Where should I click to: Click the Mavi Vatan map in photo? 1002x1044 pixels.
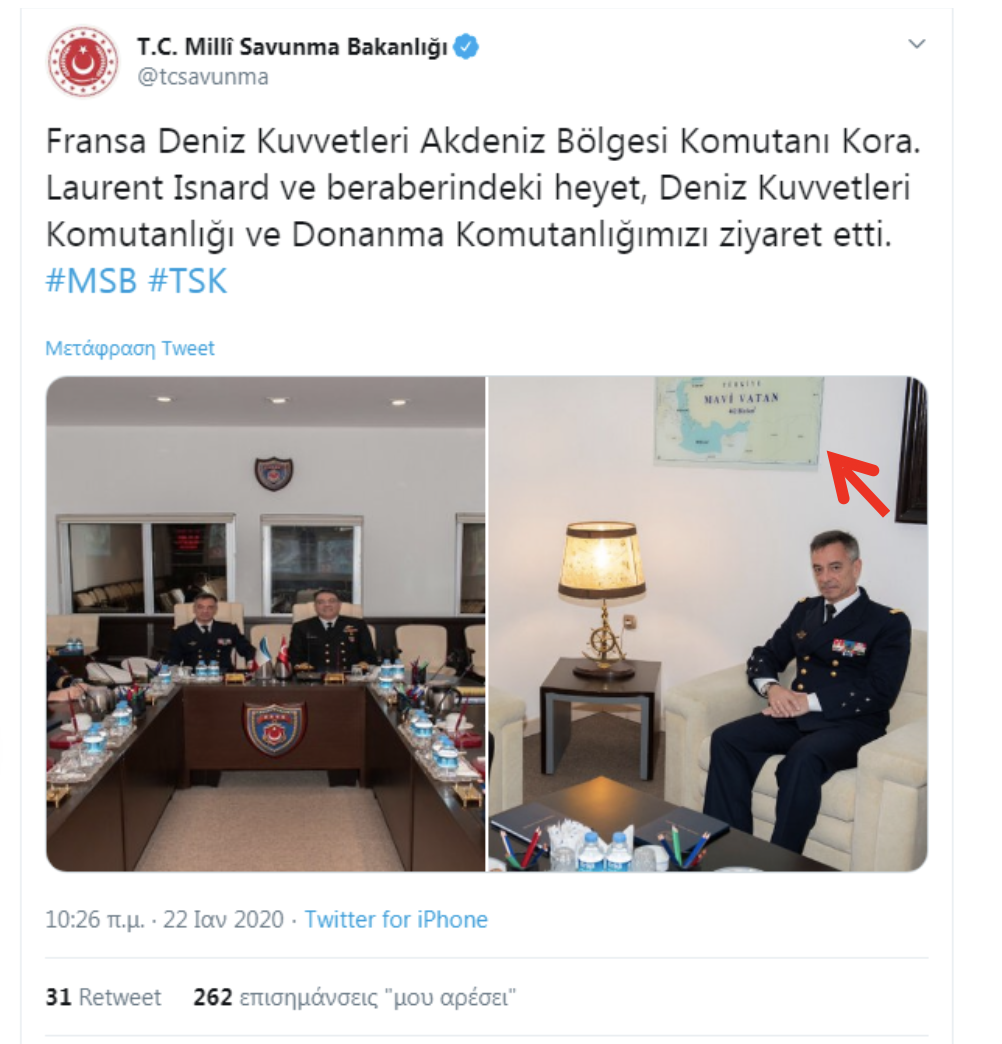coord(738,421)
